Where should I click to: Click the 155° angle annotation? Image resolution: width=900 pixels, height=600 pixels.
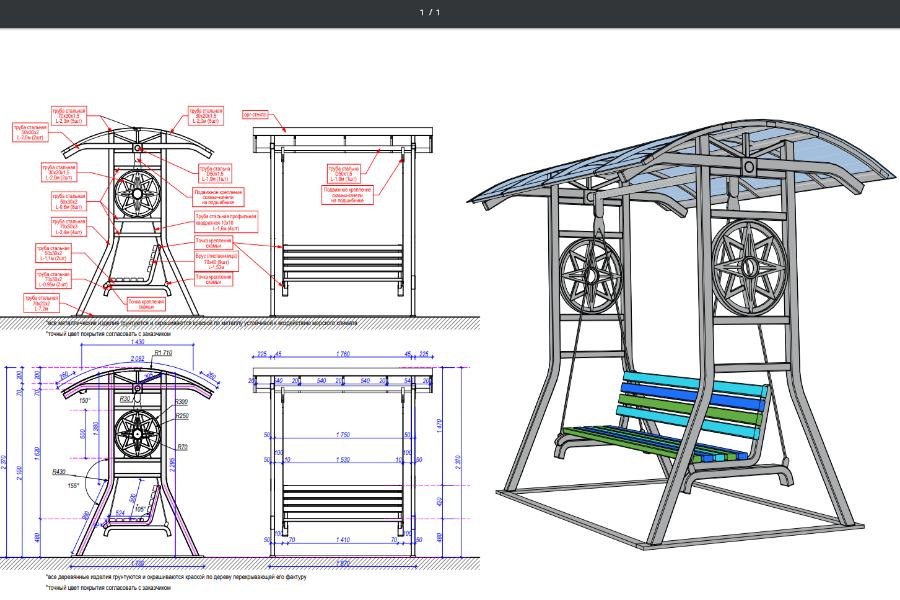73,485
